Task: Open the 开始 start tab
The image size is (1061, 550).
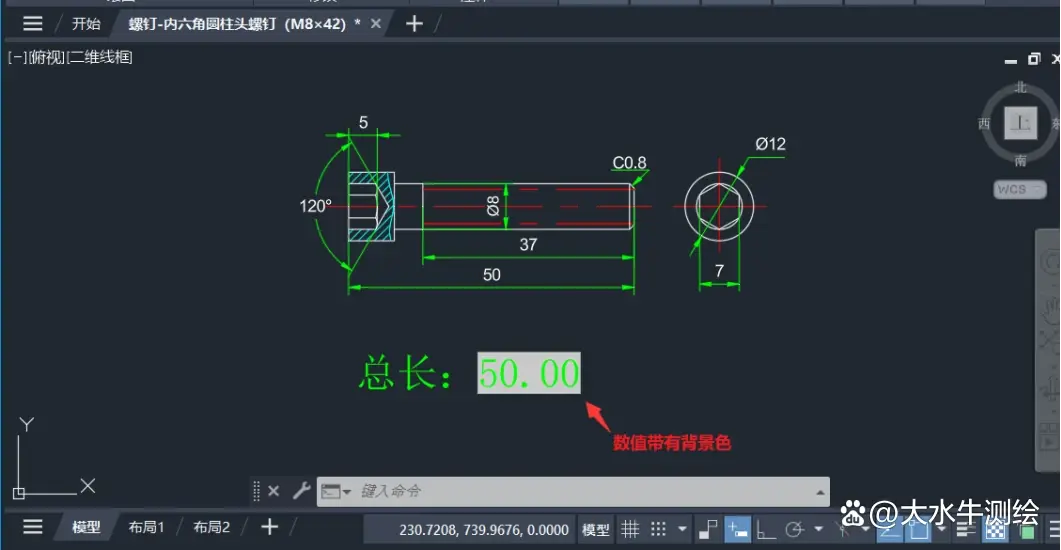Action: point(87,24)
